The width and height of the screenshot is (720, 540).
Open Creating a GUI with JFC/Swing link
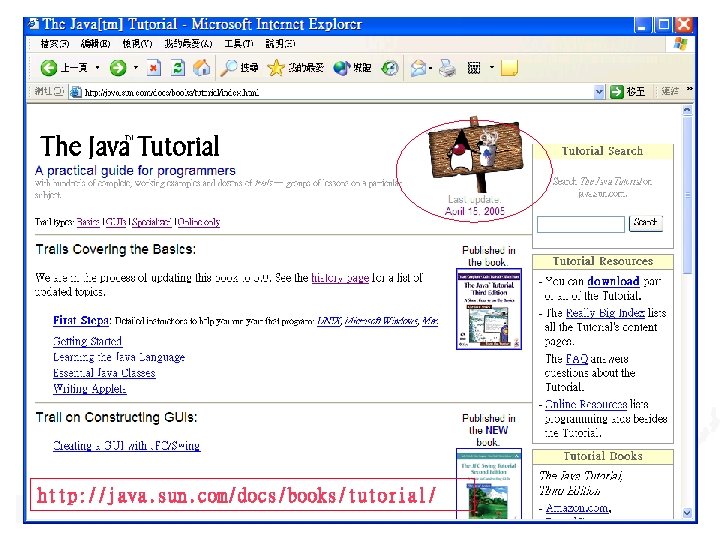(126, 445)
